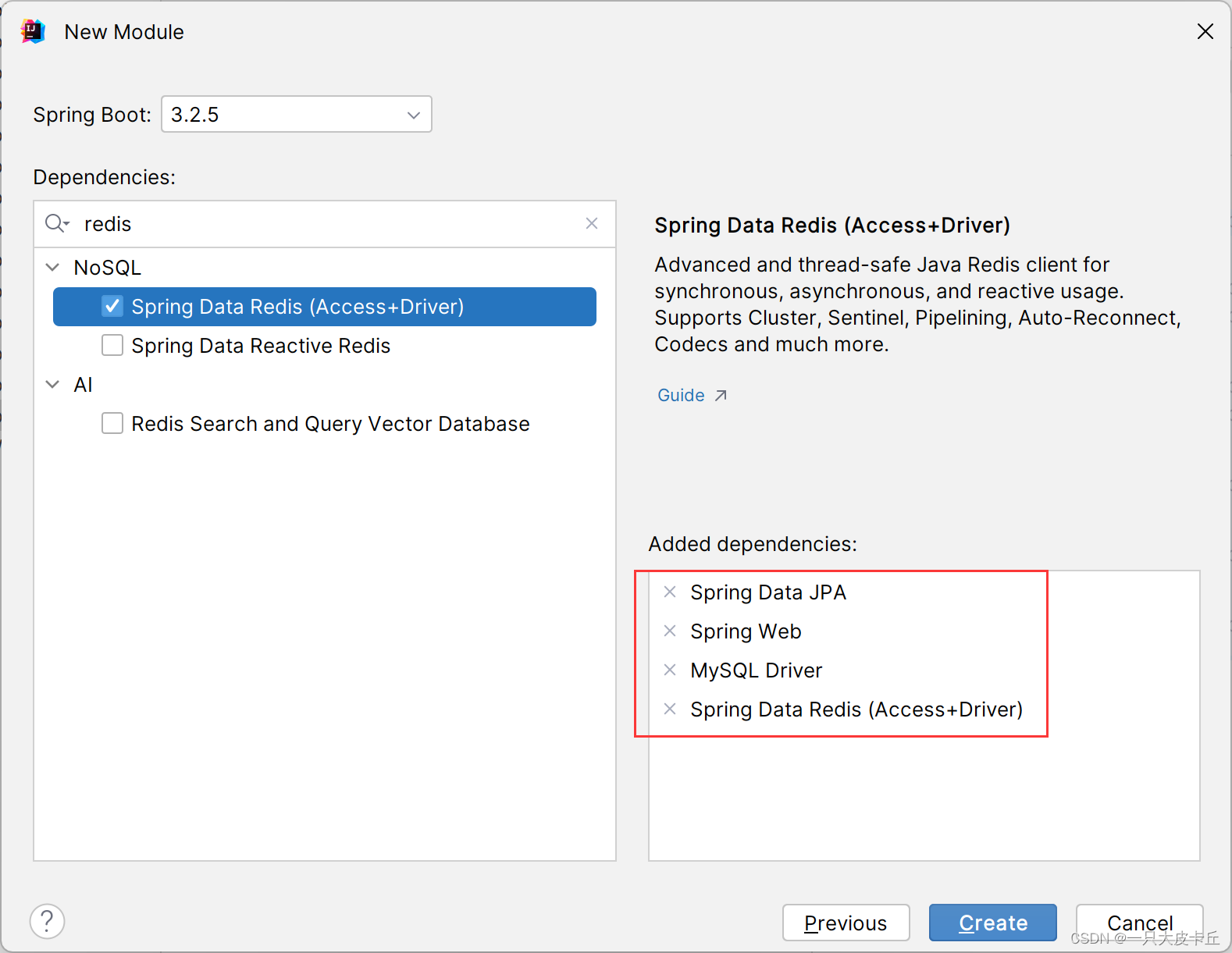Collapse the NoSQL category
This screenshot has width=1232, height=953.
[x=52, y=267]
